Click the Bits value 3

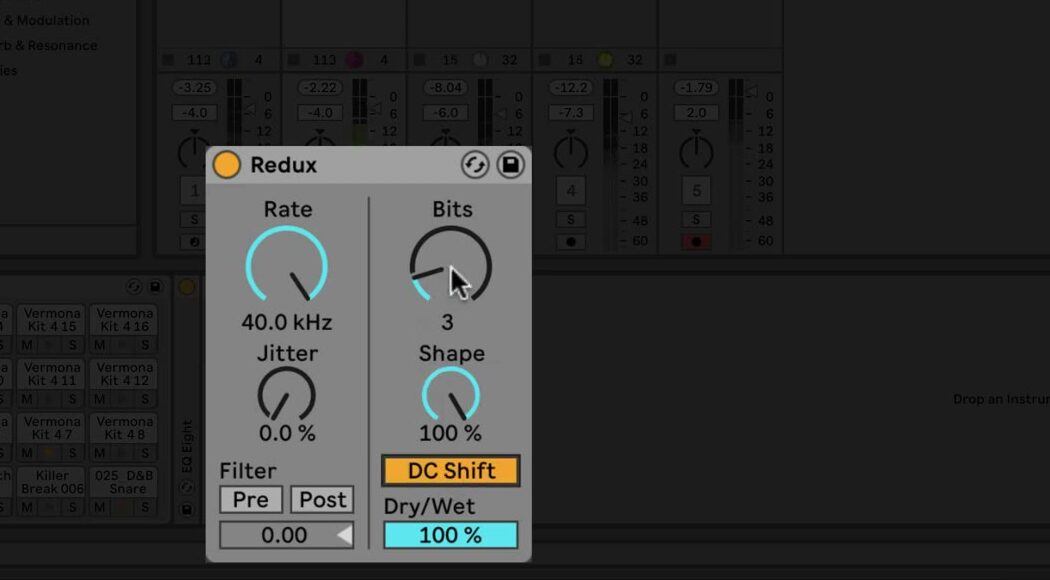[447, 322]
